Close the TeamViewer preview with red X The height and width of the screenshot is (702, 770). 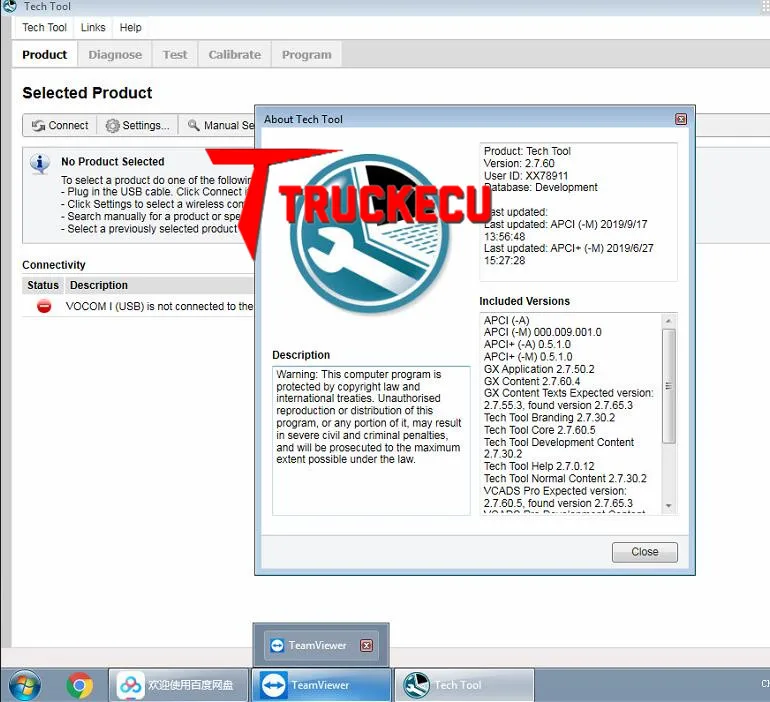[x=366, y=646]
